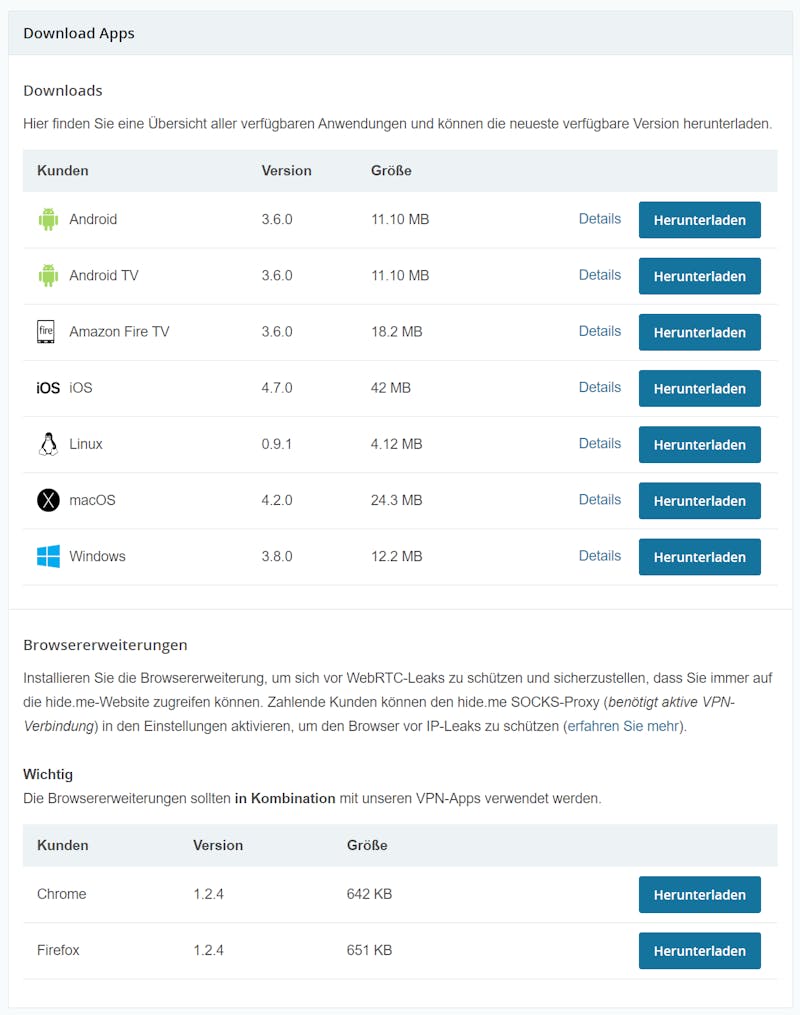Open Details for Windows
Viewport: 800px width, 1015px height.
click(599, 555)
